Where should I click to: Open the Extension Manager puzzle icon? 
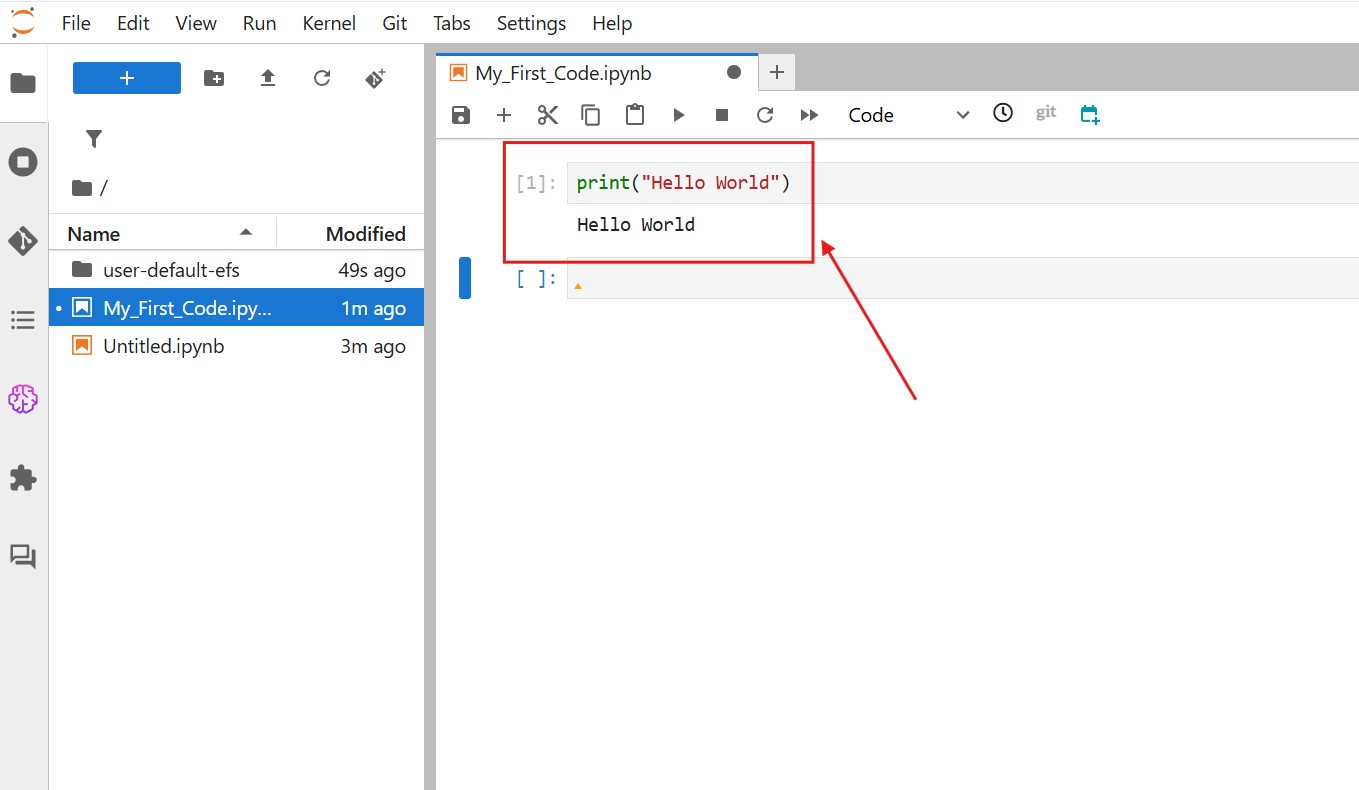click(23, 478)
